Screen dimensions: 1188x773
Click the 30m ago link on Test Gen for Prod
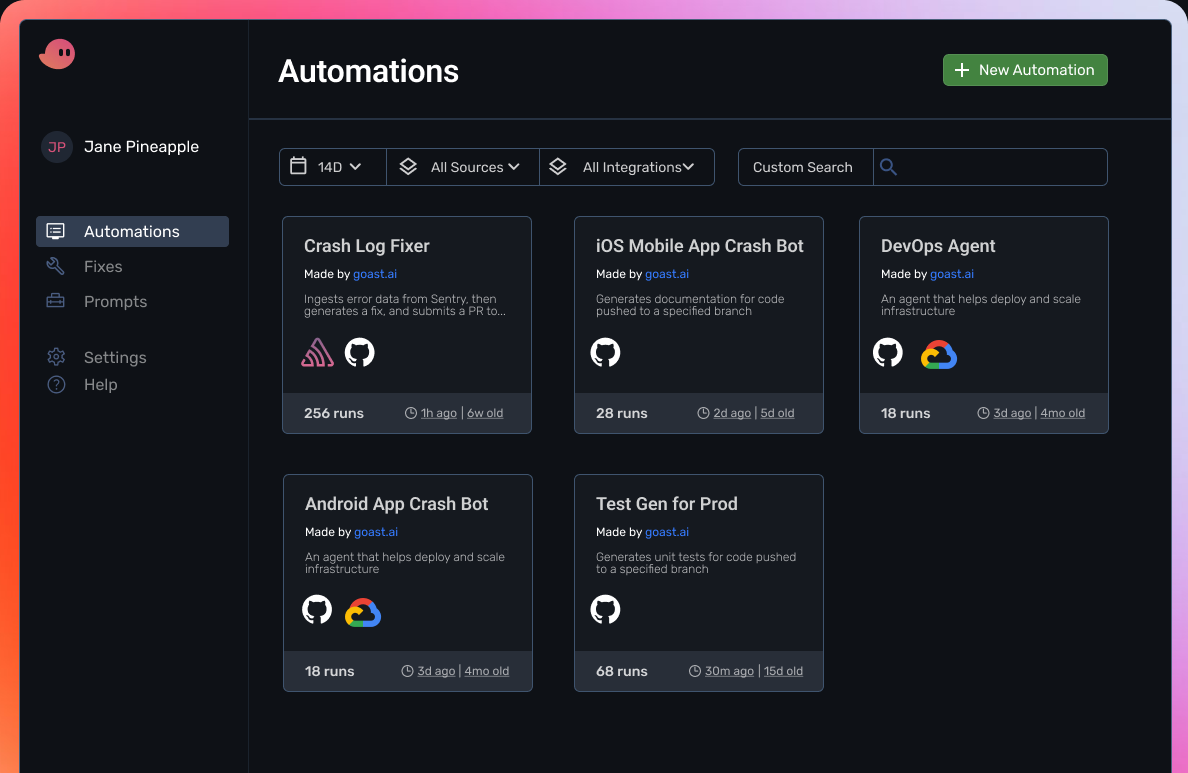pos(729,670)
